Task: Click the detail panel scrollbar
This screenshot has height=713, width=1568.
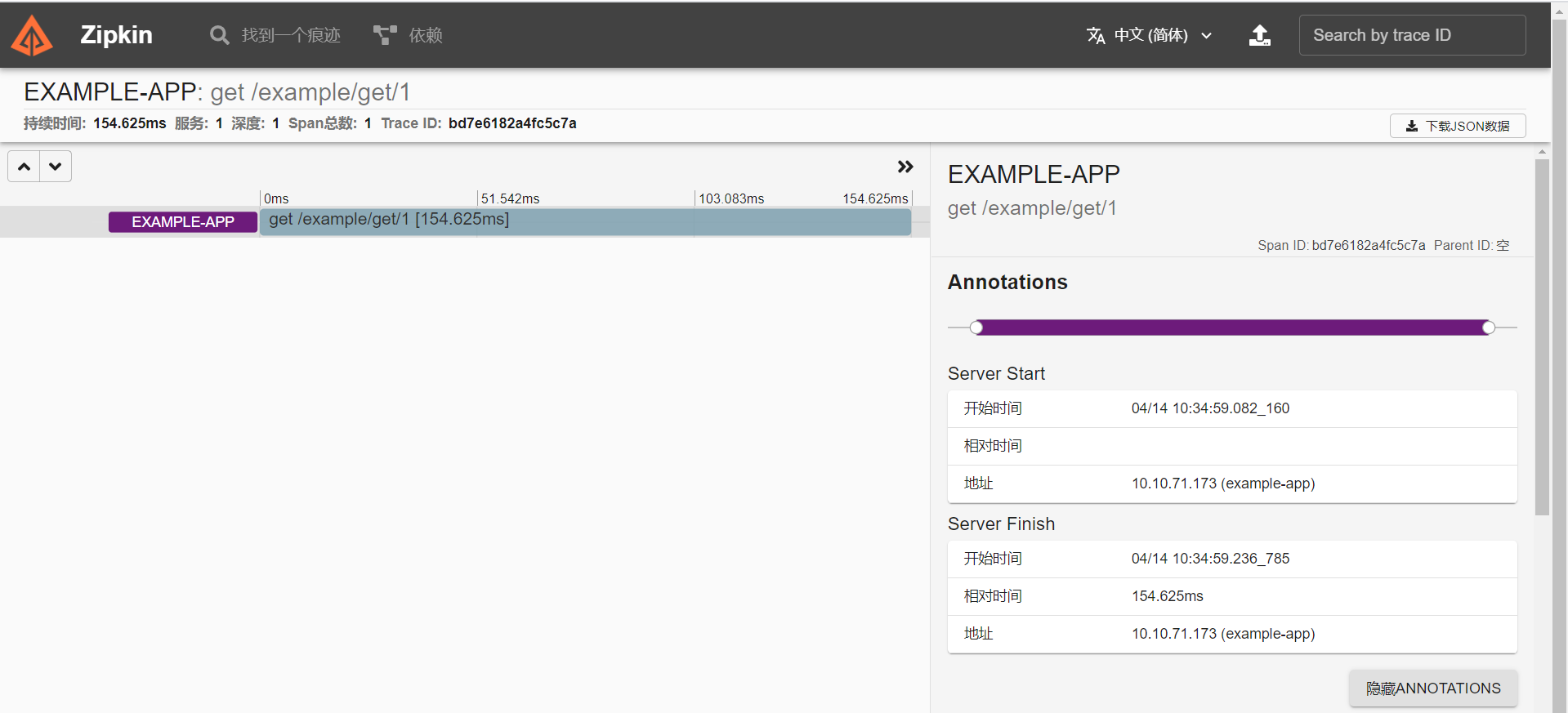Action: tap(1542, 337)
